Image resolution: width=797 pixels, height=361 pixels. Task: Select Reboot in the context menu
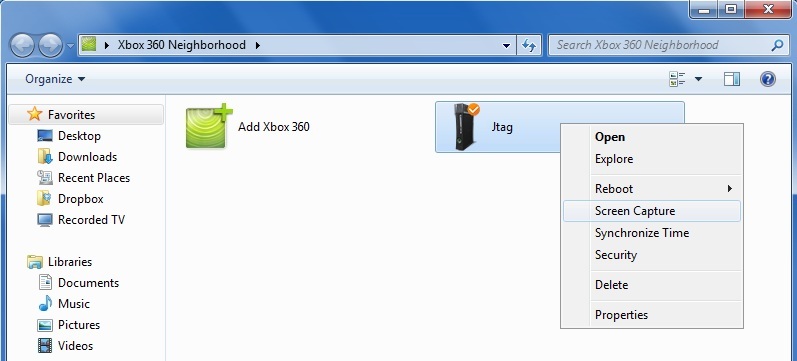(652, 189)
